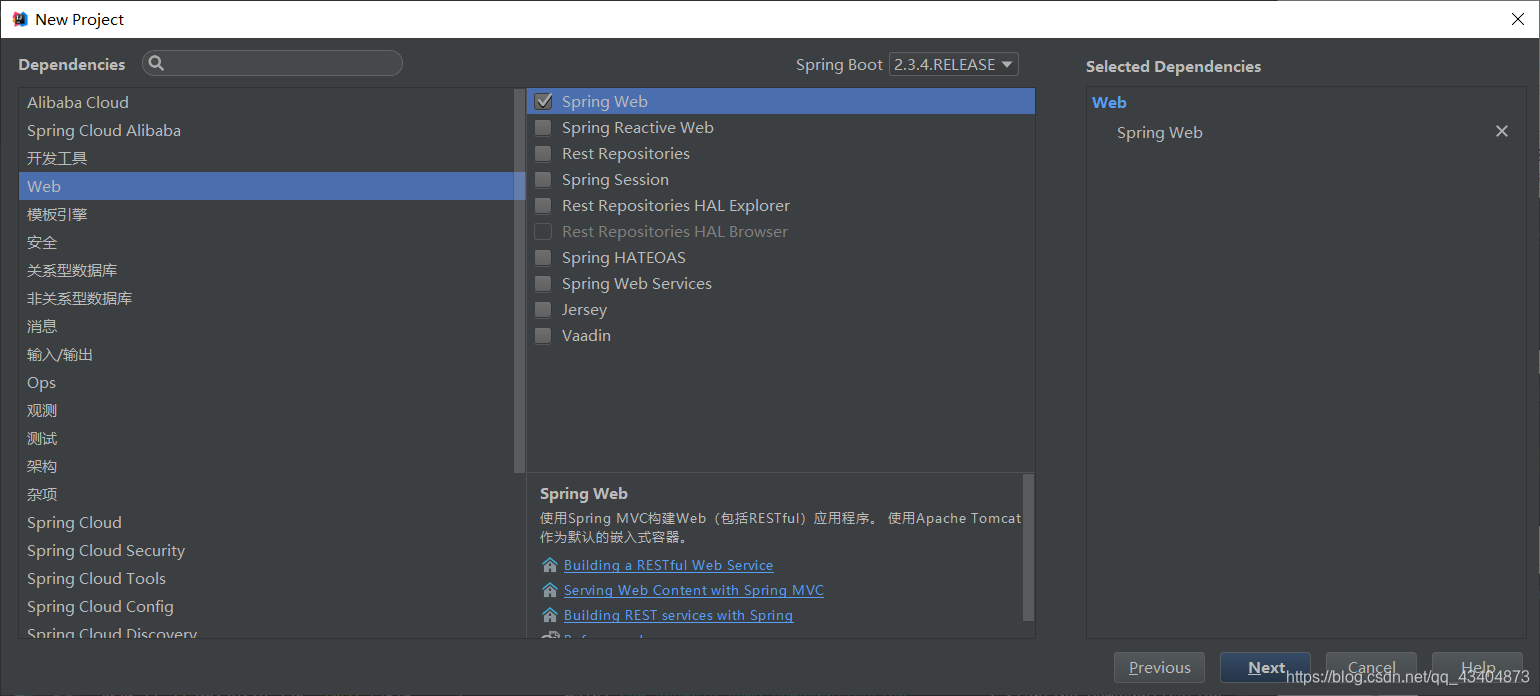Select the Spring Cloud Alibaba category
Viewport: 1540px width, 696px height.
(104, 130)
